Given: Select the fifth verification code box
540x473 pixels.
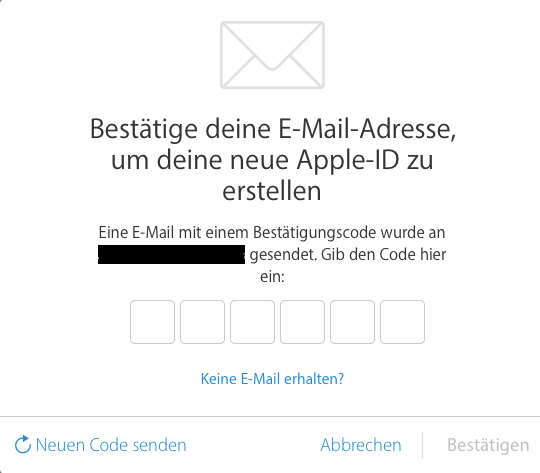Looking at the screenshot, I should [x=352, y=322].
